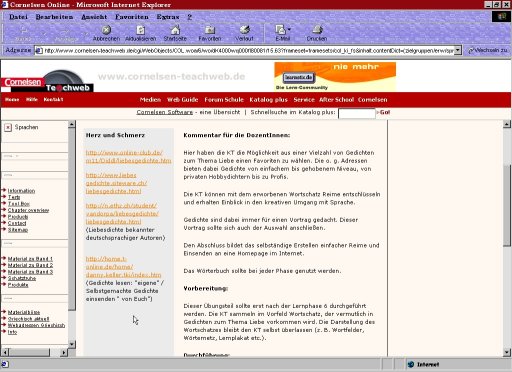This screenshot has height=372, width=512.
Task: Click the Abbrechen stop icon
Action: coord(106,30)
